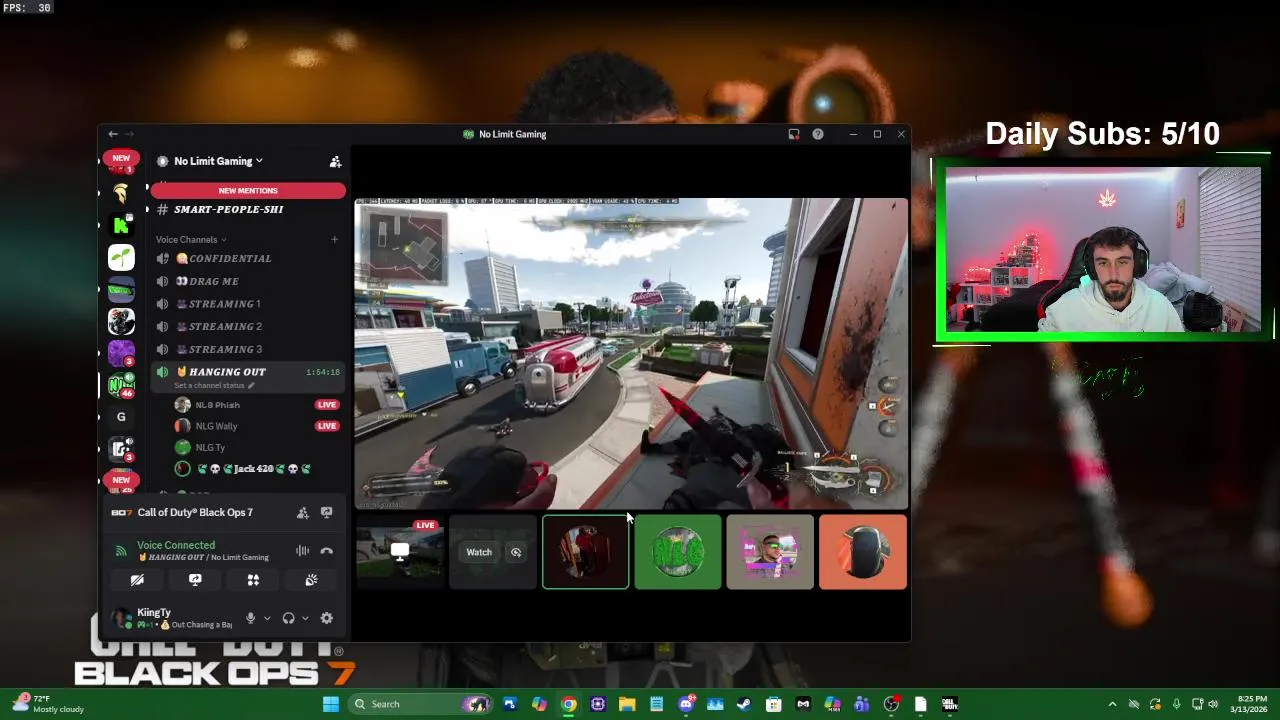Deafen with the headphones icon
The height and width of the screenshot is (720, 1280).
(288, 618)
